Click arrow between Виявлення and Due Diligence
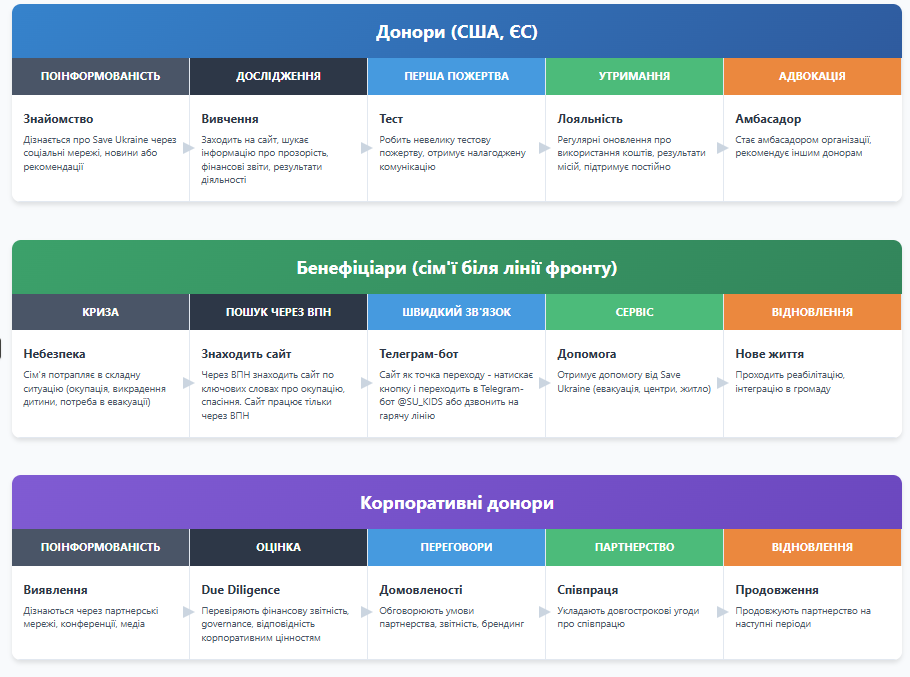This screenshot has width=910, height=677. click(x=189, y=618)
